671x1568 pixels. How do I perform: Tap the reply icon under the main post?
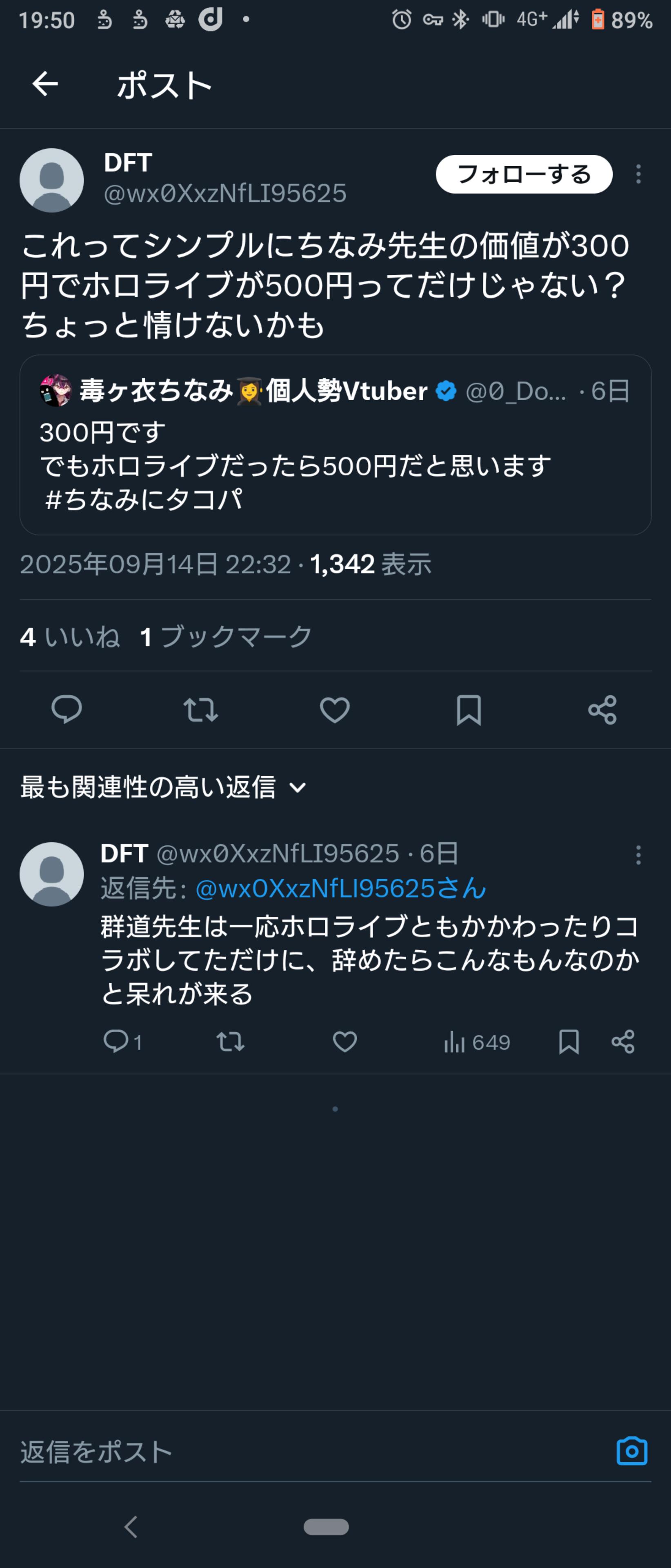(x=66, y=709)
